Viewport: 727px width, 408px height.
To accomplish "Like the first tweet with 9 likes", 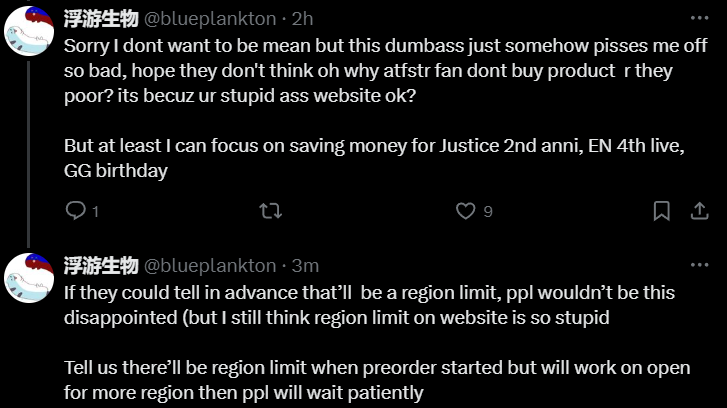I will (465, 211).
